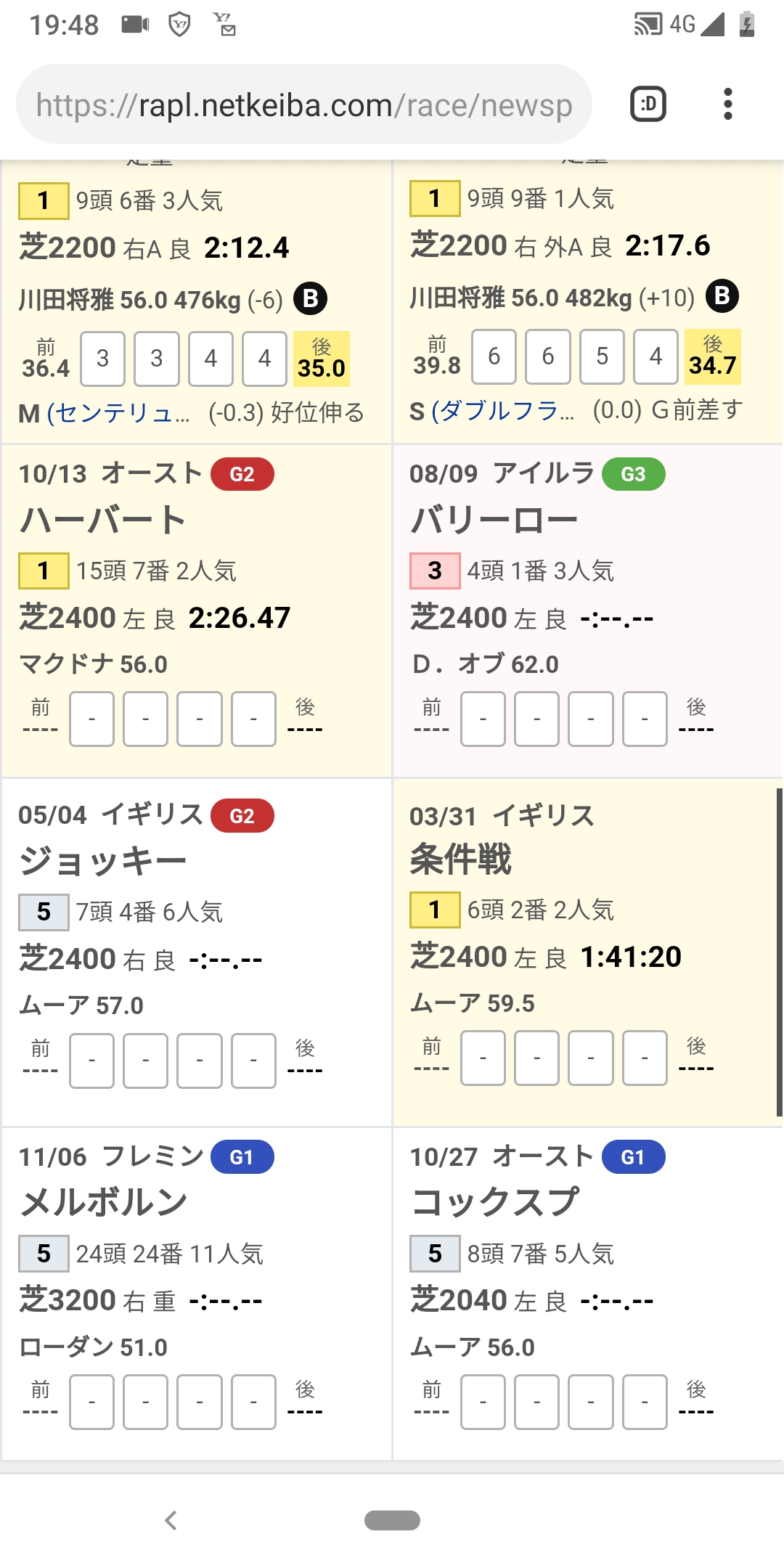Select the バリーロー race title
784x1568 pixels.
pyautogui.click(x=494, y=520)
